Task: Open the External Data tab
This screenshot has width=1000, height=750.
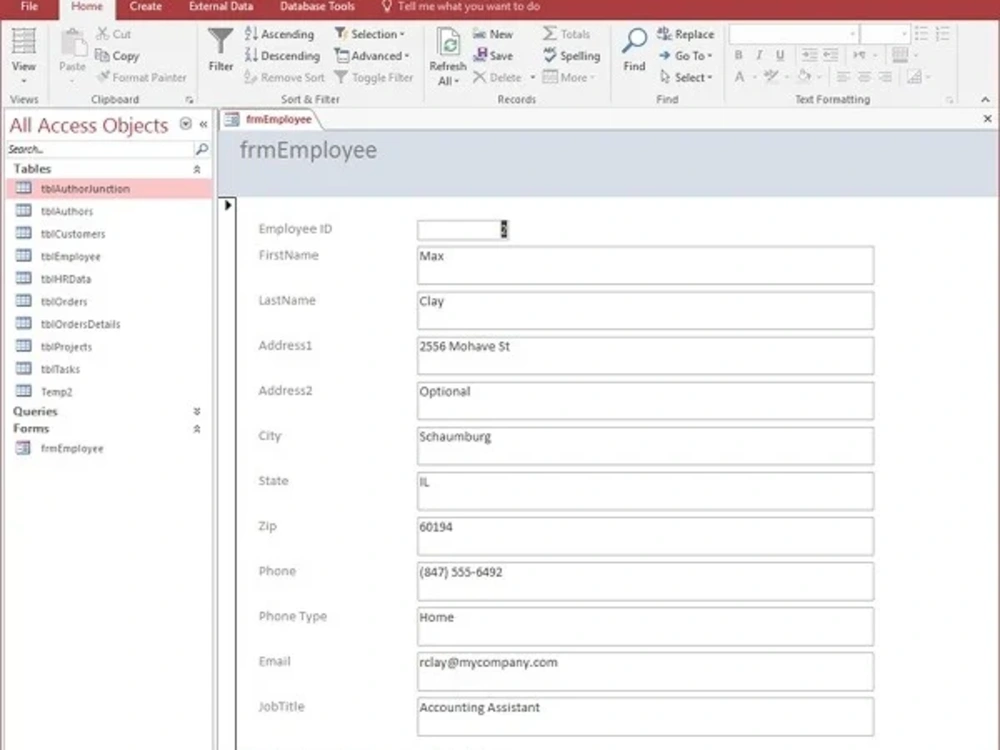Action: [219, 7]
